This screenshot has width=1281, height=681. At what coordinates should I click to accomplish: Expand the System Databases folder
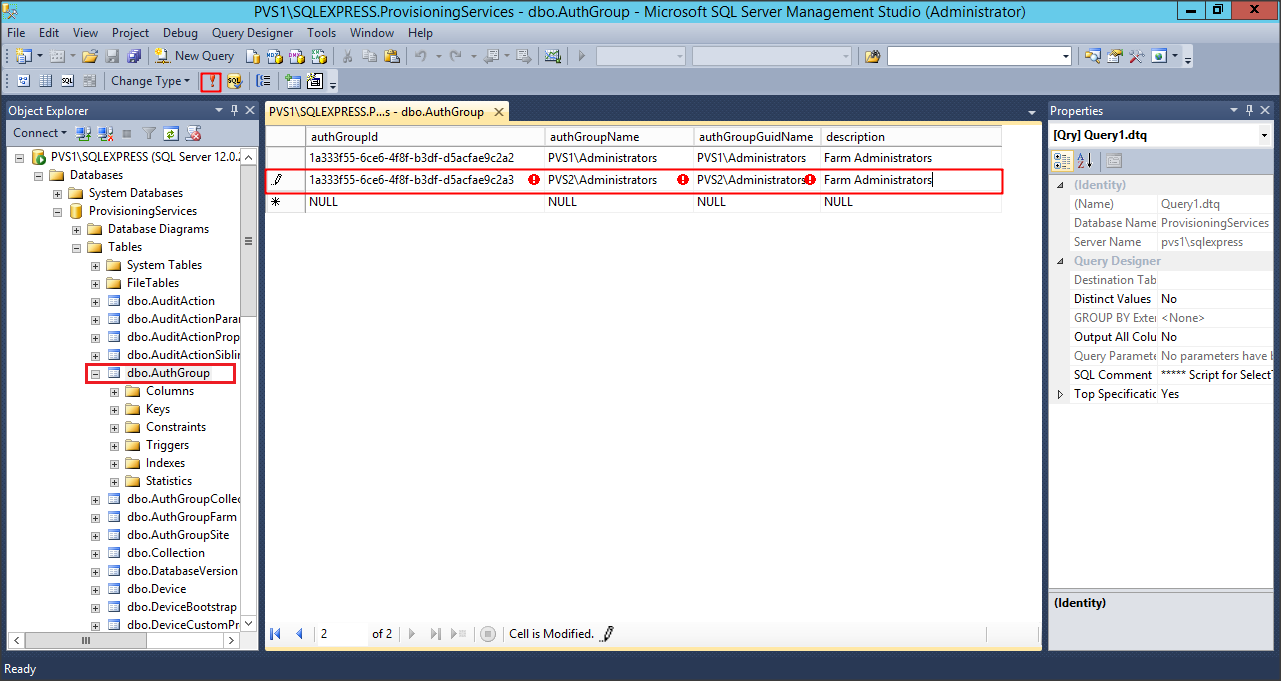click(x=77, y=193)
